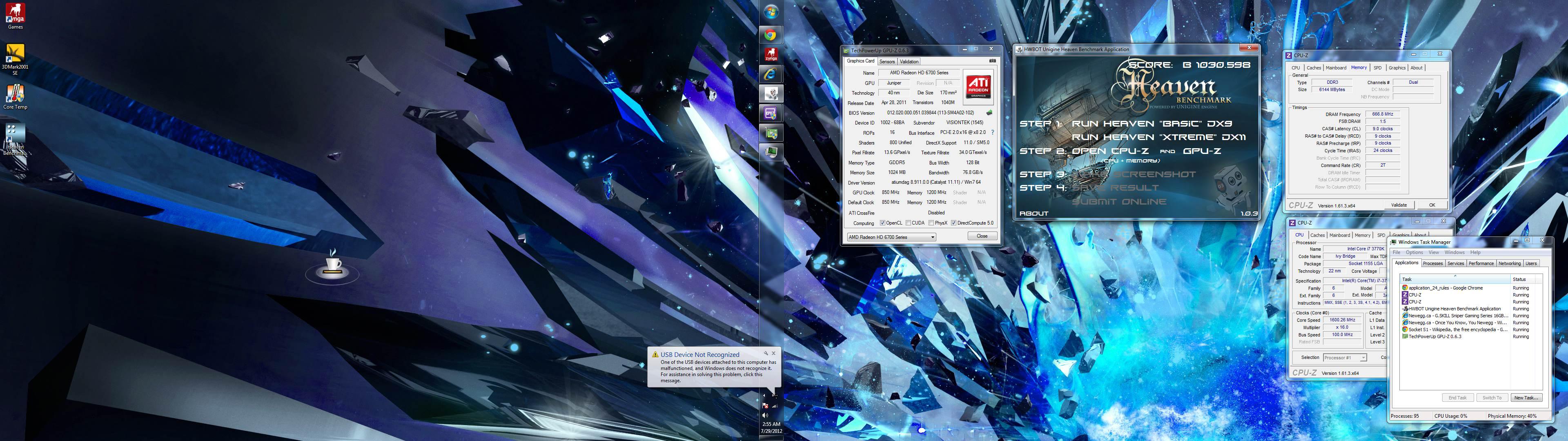Screen dimensions: 1568x441
Task: Open wrench options in USB notification
Action: click(766, 353)
